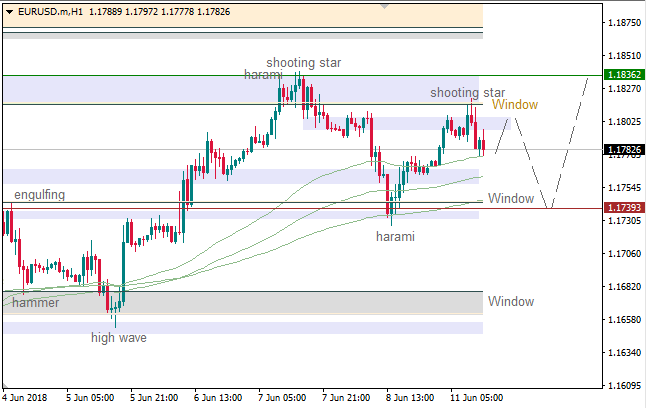Viewport: 646px width, 408px height.
Task: Click the 11 Jun 05:00 time label
Action: [x=479, y=396]
